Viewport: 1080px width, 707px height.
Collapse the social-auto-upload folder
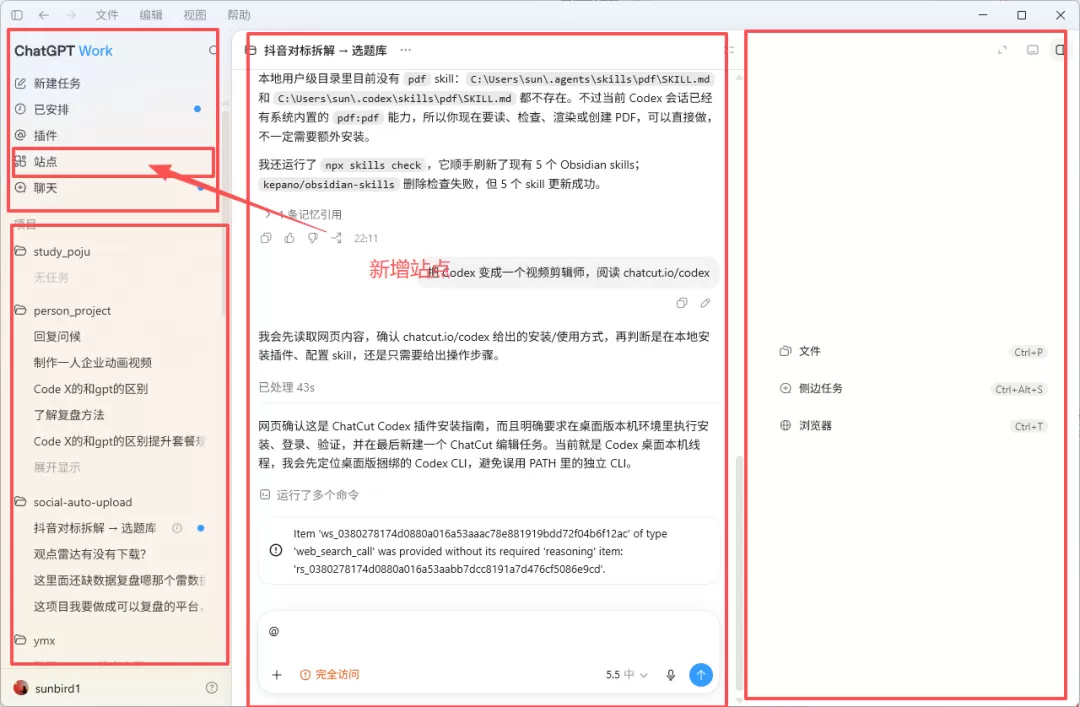[83, 502]
